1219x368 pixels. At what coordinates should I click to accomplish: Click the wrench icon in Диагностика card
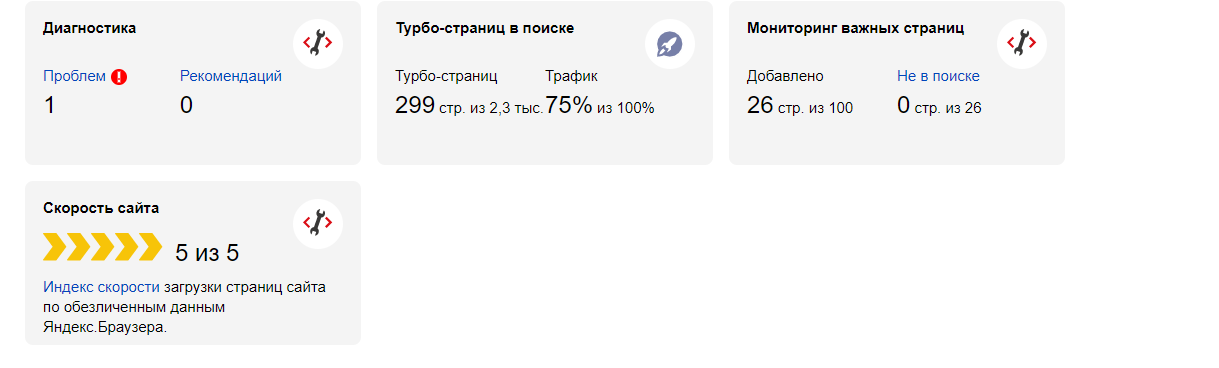pyautogui.click(x=318, y=44)
